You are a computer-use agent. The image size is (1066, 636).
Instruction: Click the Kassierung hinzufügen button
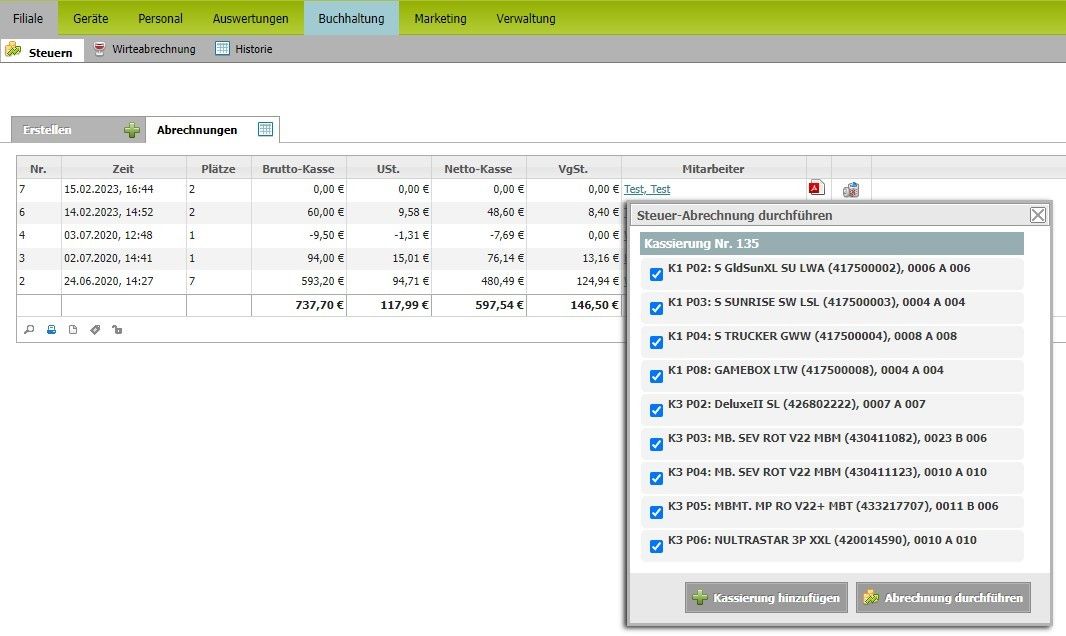[766, 598]
